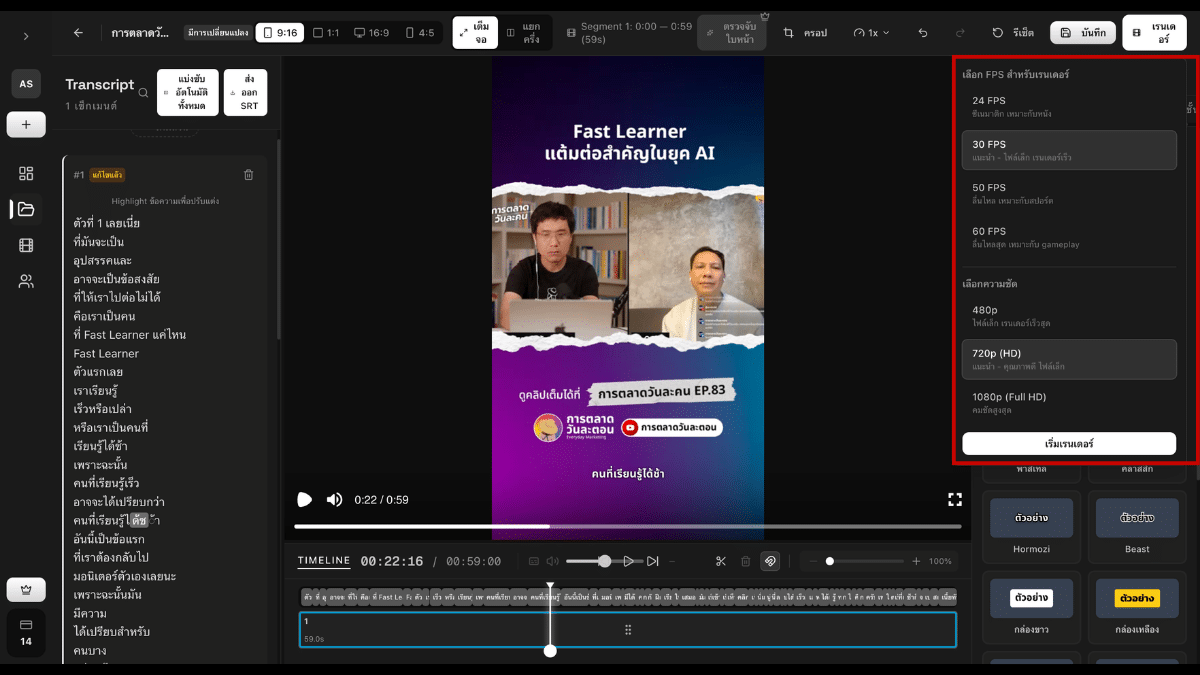Viewport: 1200px width, 675px height.
Task: Enter fullscreen with the preview corner icon
Action: pos(954,499)
